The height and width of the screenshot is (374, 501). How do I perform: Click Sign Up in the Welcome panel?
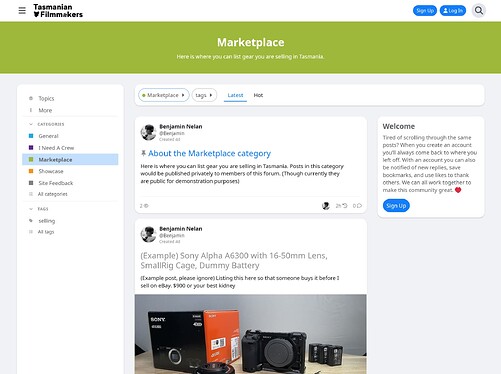[x=396, y=206]
